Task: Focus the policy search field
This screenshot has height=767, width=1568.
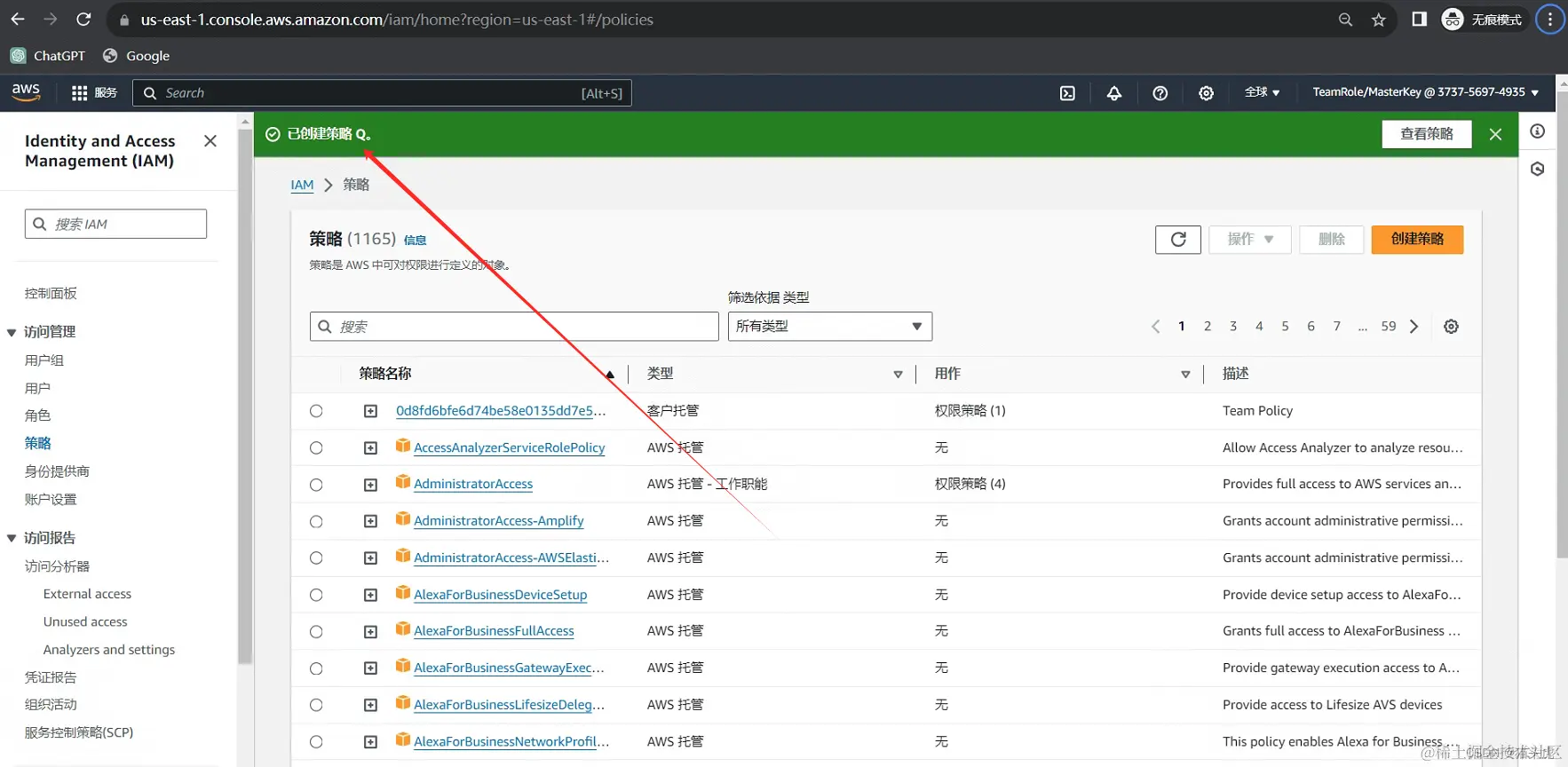Action: pos(514,327)
